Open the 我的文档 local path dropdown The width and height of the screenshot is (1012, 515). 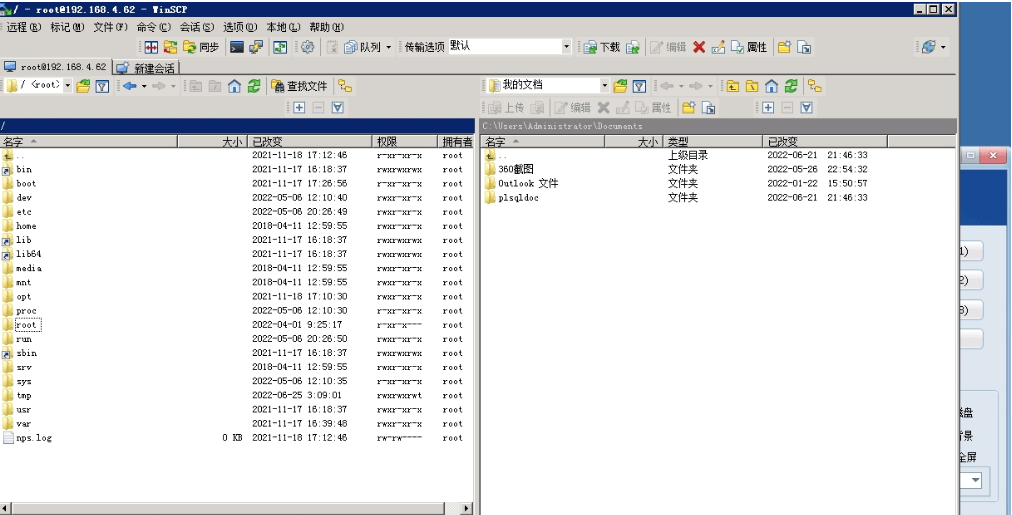click(x=605, y=86)
